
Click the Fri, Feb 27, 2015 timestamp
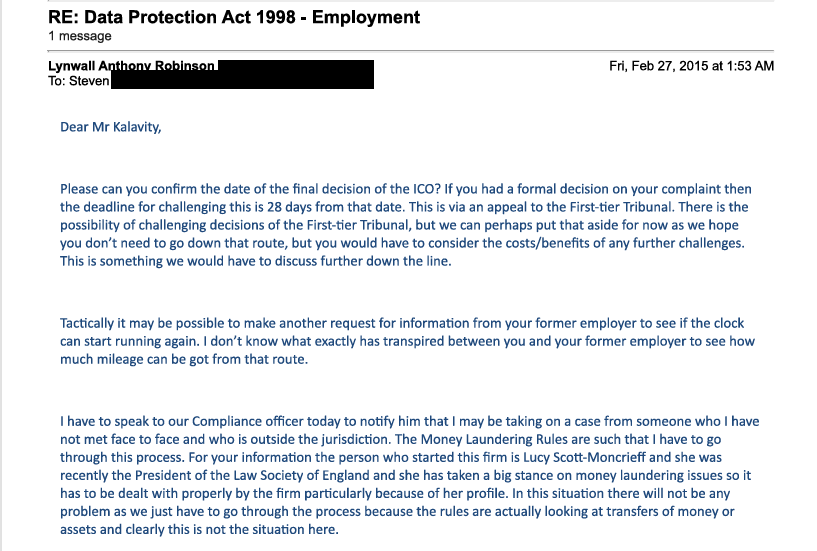pos(691,66)
